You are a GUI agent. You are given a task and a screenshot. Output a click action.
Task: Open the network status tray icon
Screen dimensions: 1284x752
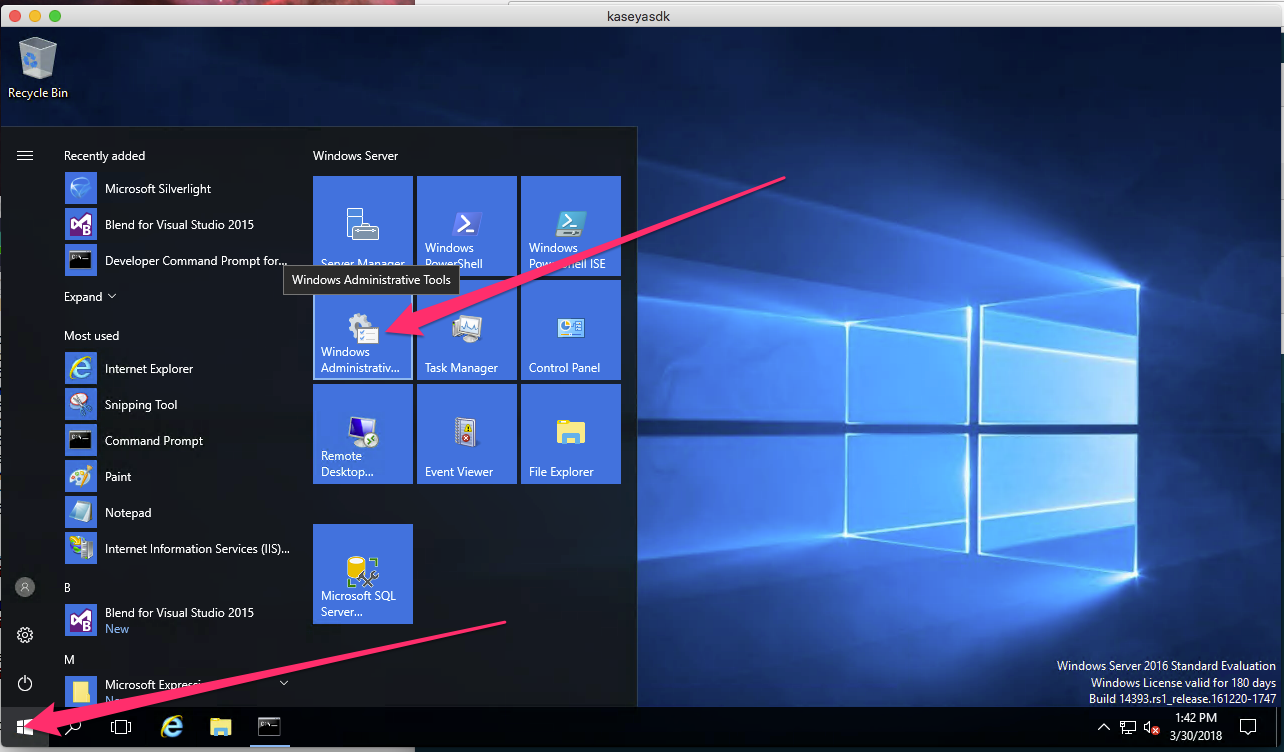tap(1127, 727)
